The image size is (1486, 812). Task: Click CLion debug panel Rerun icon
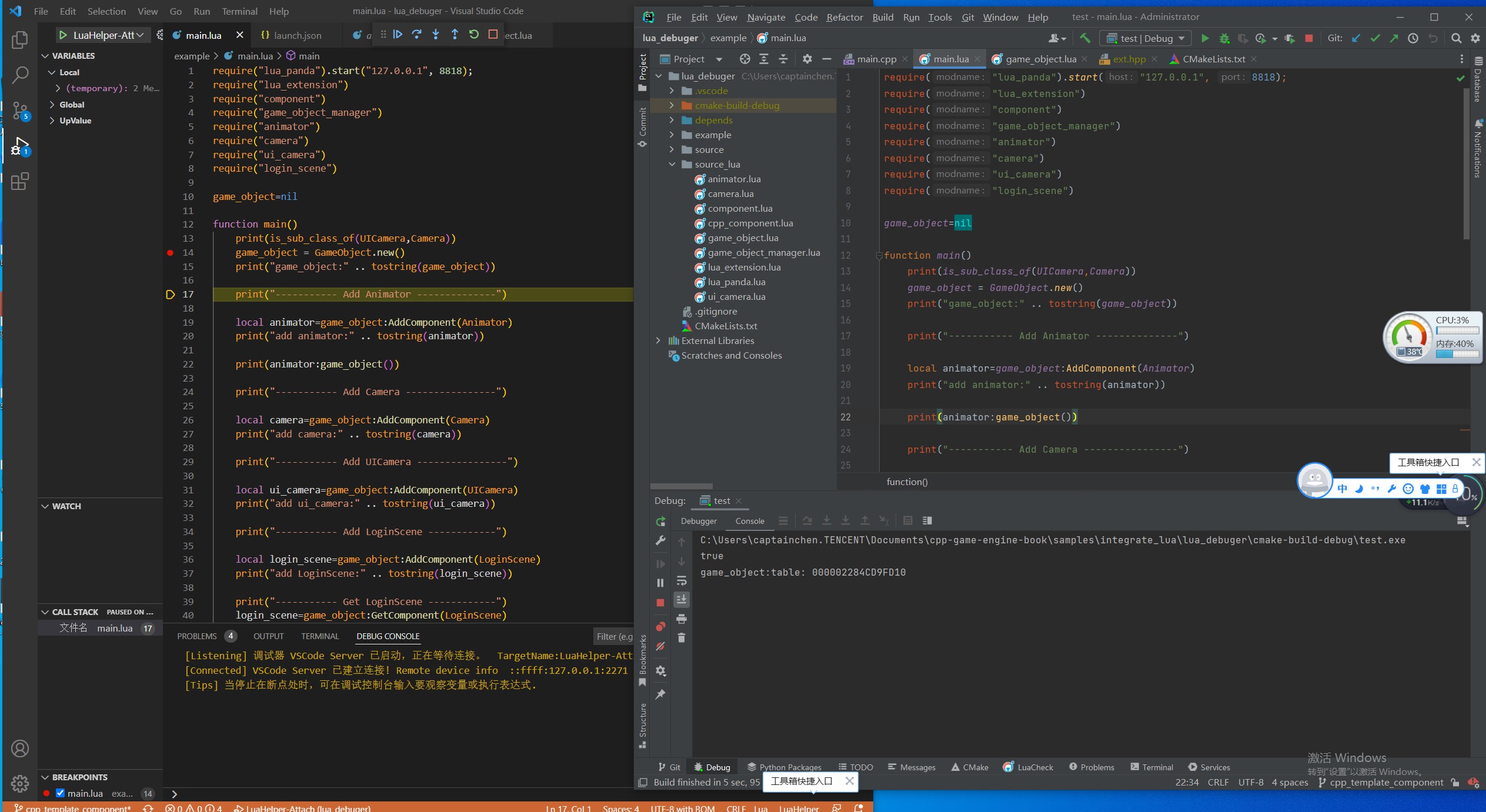[660, 522]
